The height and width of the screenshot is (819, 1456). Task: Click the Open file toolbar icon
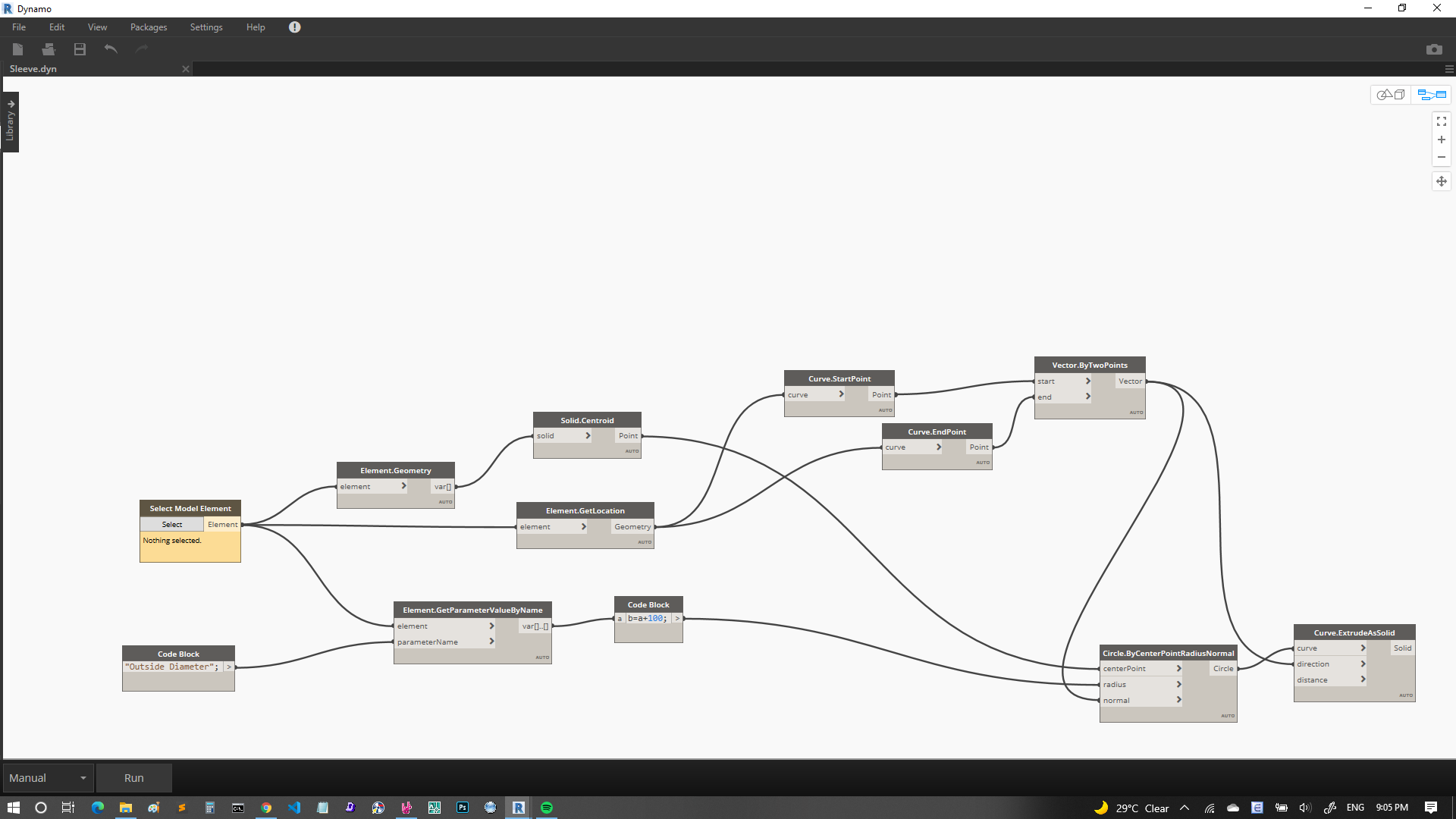(x=49, y=49)
